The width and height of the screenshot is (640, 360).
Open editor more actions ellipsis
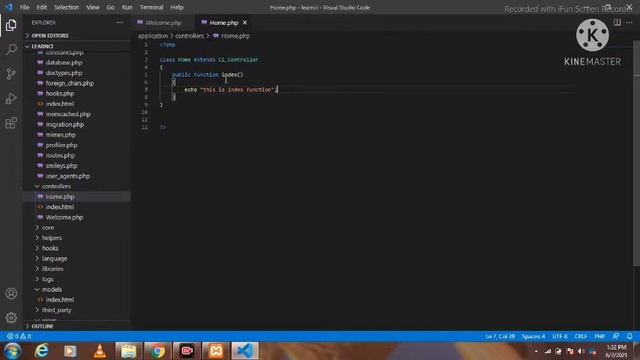tap(629, 22)
